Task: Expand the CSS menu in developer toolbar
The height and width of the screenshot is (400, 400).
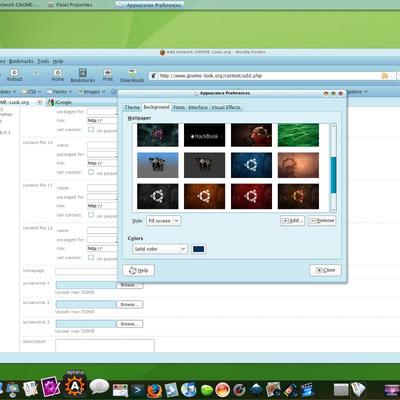Action: [31, 91]
